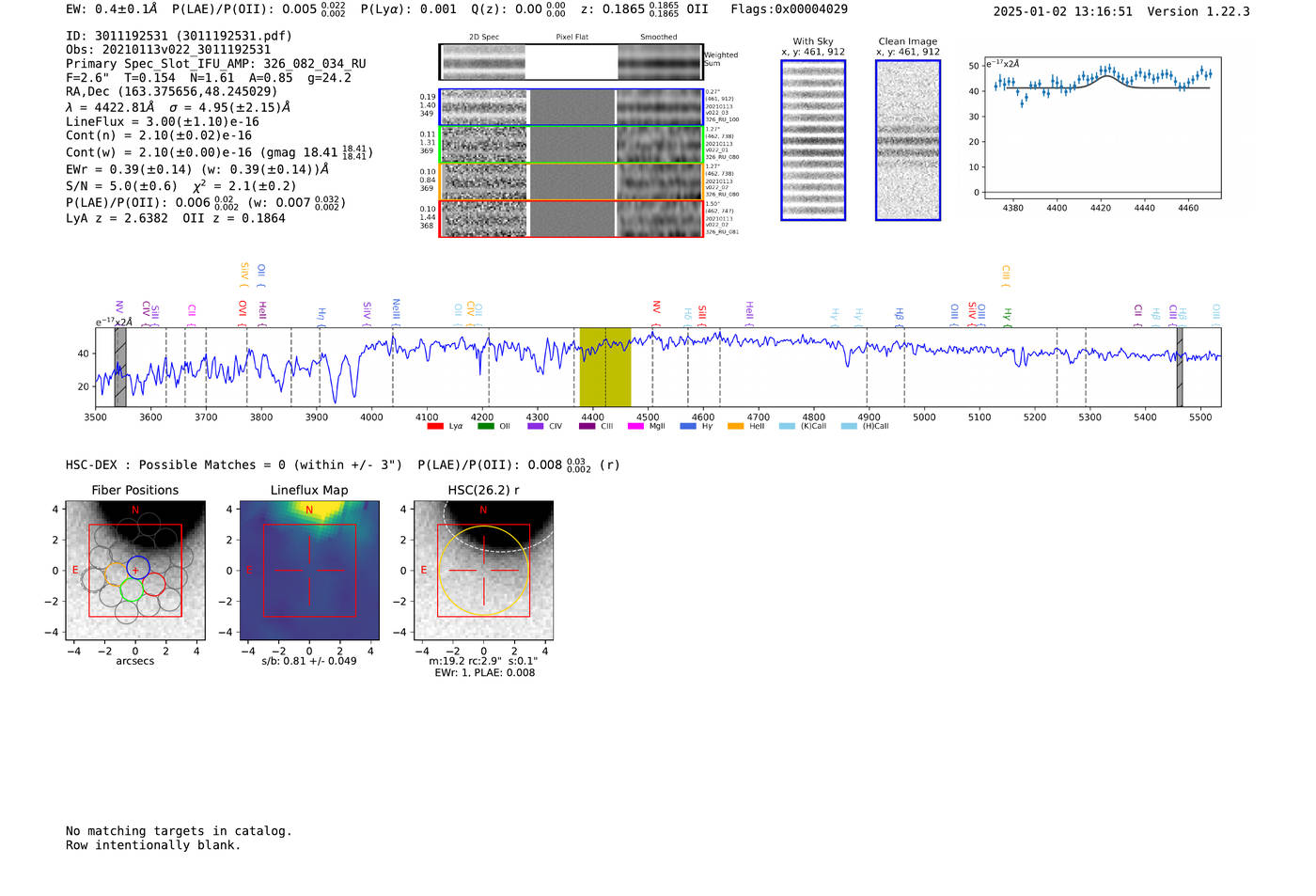The height and width of the screenshot is (896, 1316).
Task: Click the purple CIV legend swatch
Action: (x=536, y=427)
